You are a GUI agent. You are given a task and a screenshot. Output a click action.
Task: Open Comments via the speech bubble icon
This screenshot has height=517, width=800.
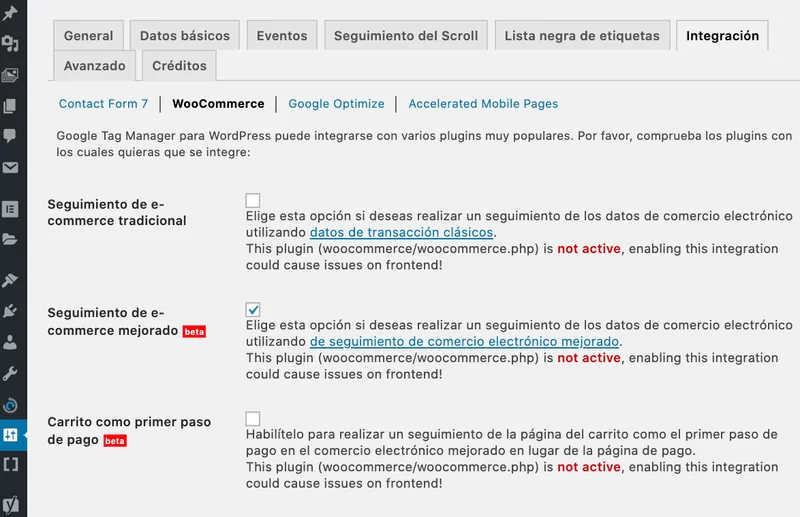coord(10,136)
